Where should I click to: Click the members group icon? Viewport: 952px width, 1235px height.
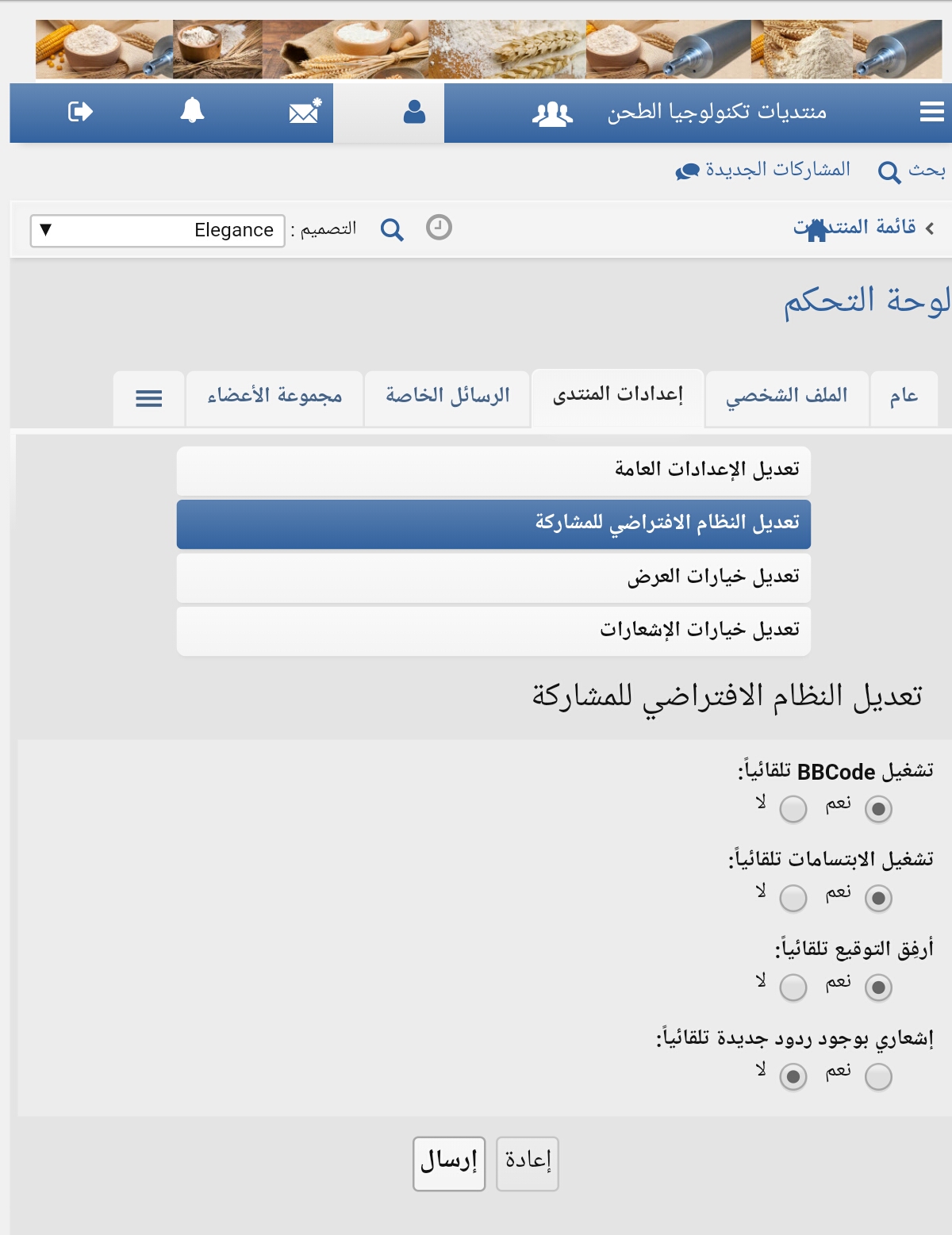pos(552,113)
